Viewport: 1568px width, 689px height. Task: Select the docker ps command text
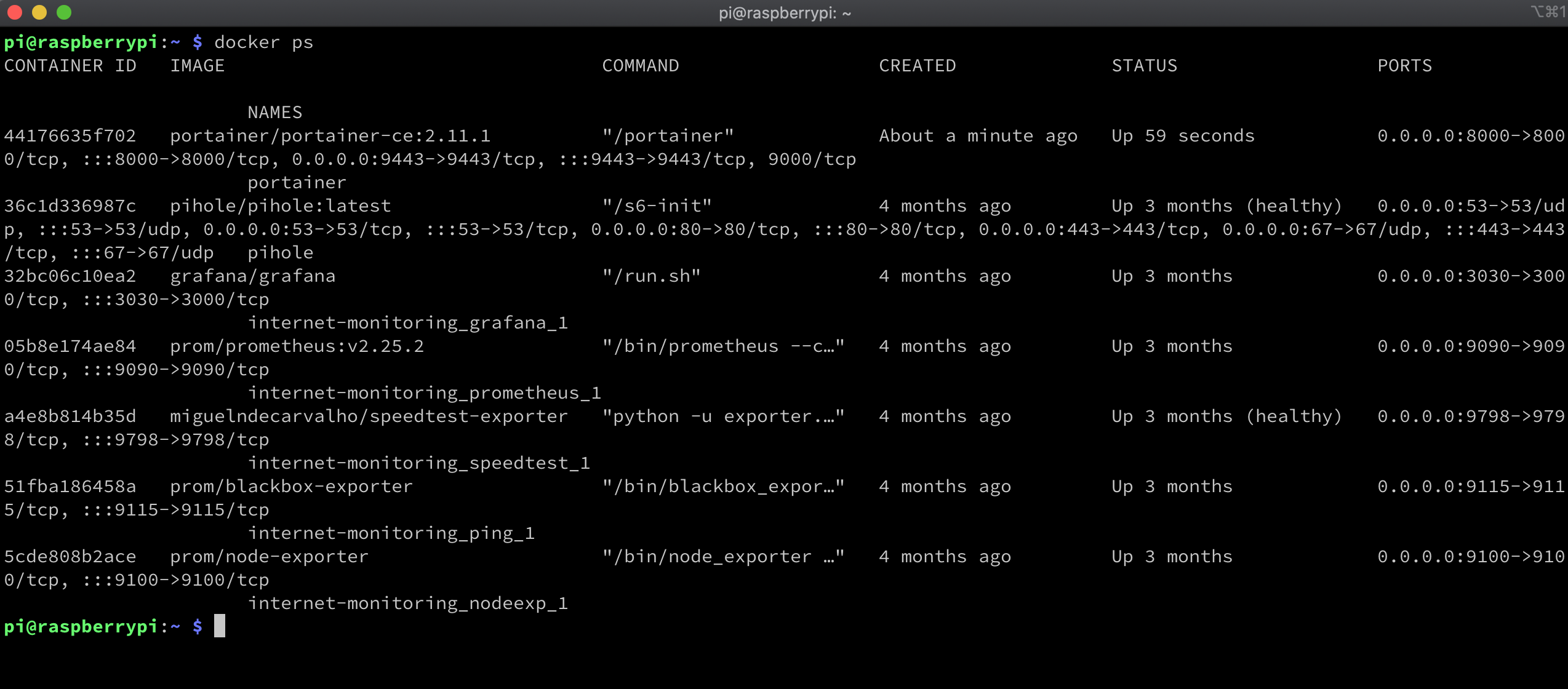click(x=265, y=42)
